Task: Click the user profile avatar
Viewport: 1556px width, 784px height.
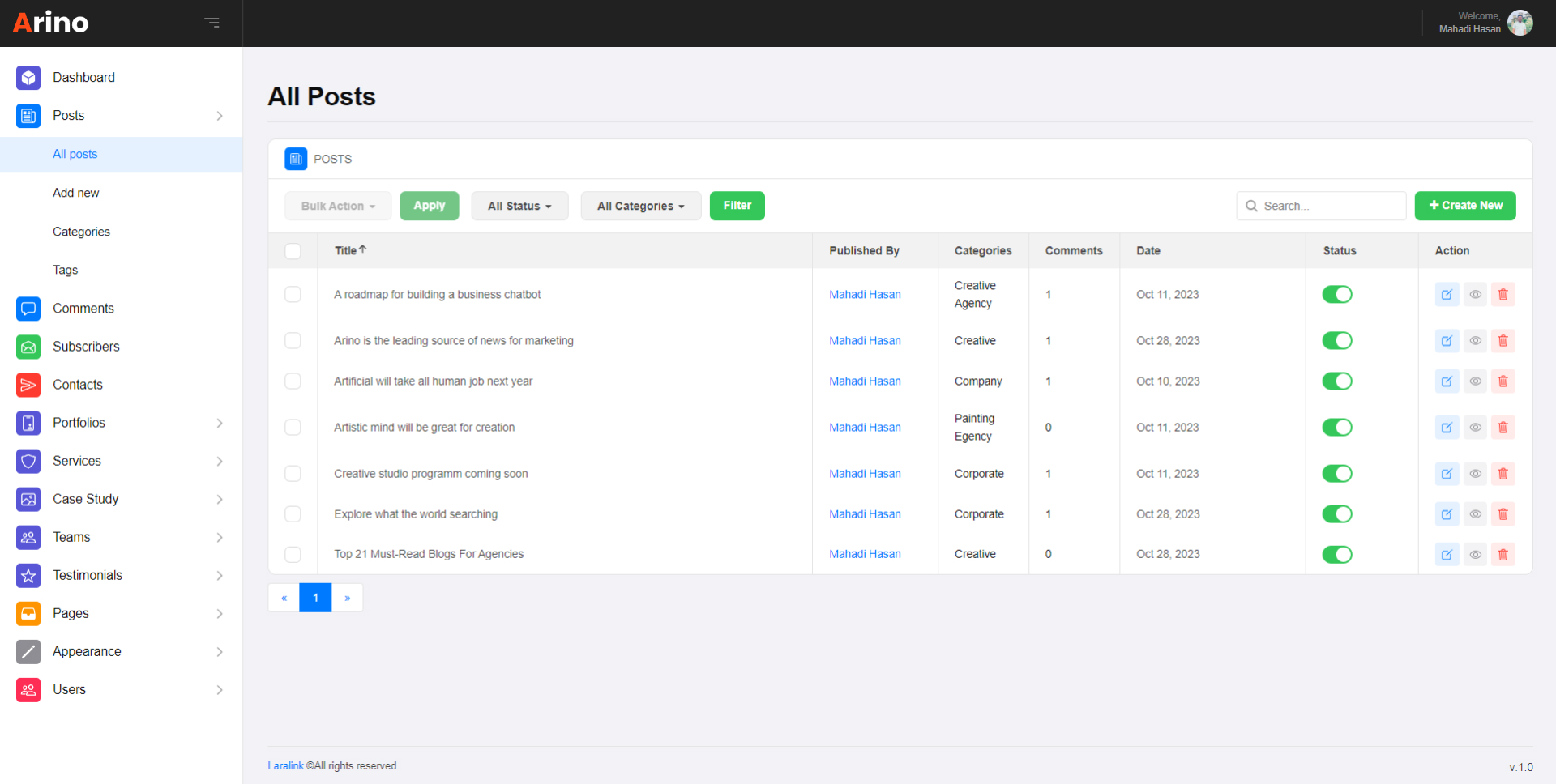Action: tap(1520, 23)
